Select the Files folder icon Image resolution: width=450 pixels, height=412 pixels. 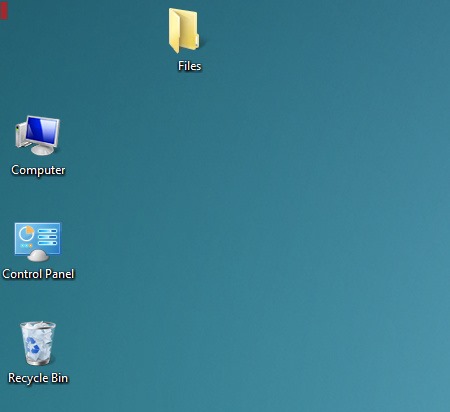point(184,31)
